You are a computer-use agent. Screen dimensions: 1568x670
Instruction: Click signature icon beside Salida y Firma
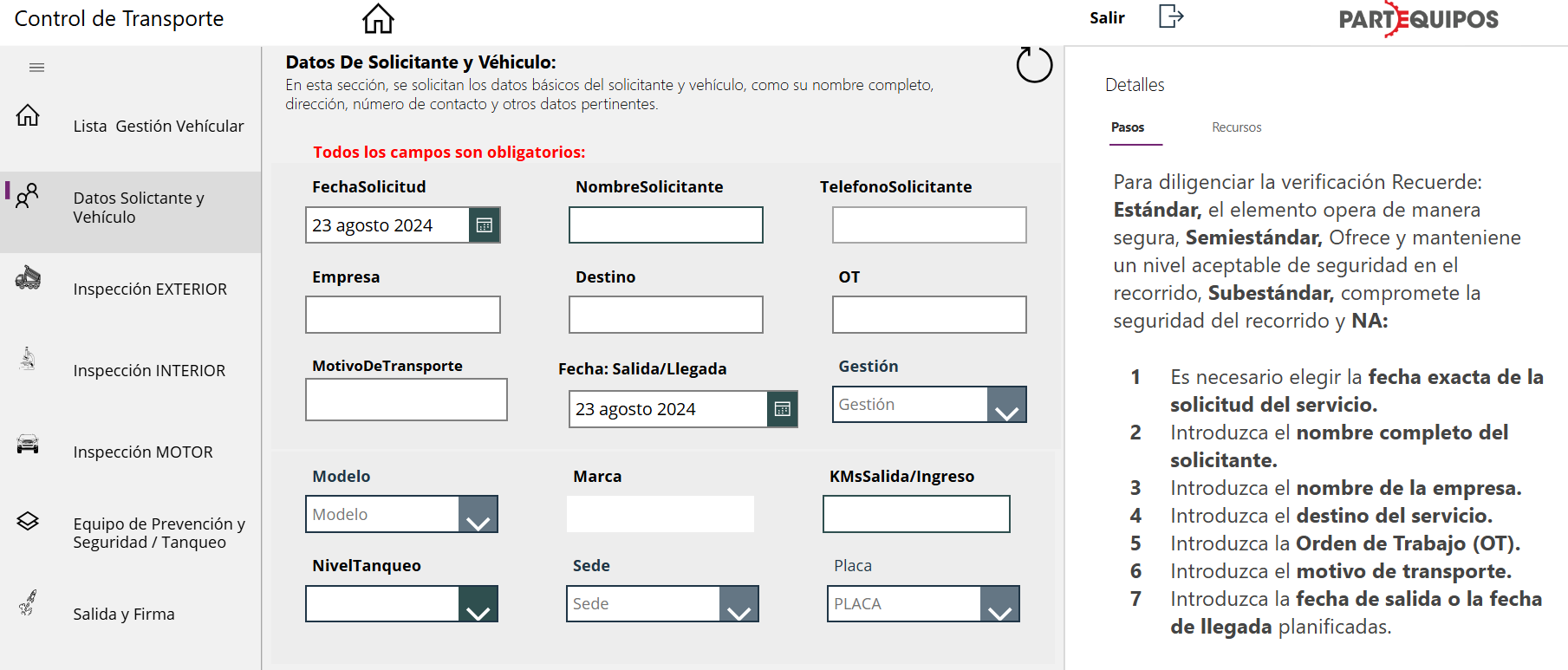tap(28, 602)
